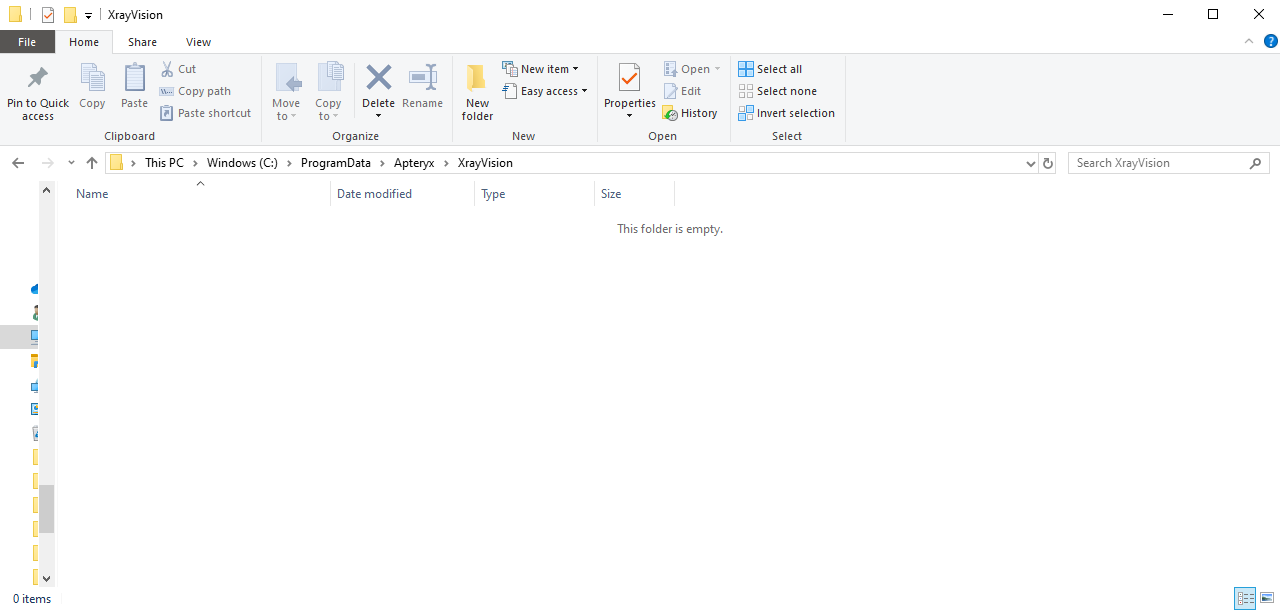Click This PC in address bar

click(164, 163)
